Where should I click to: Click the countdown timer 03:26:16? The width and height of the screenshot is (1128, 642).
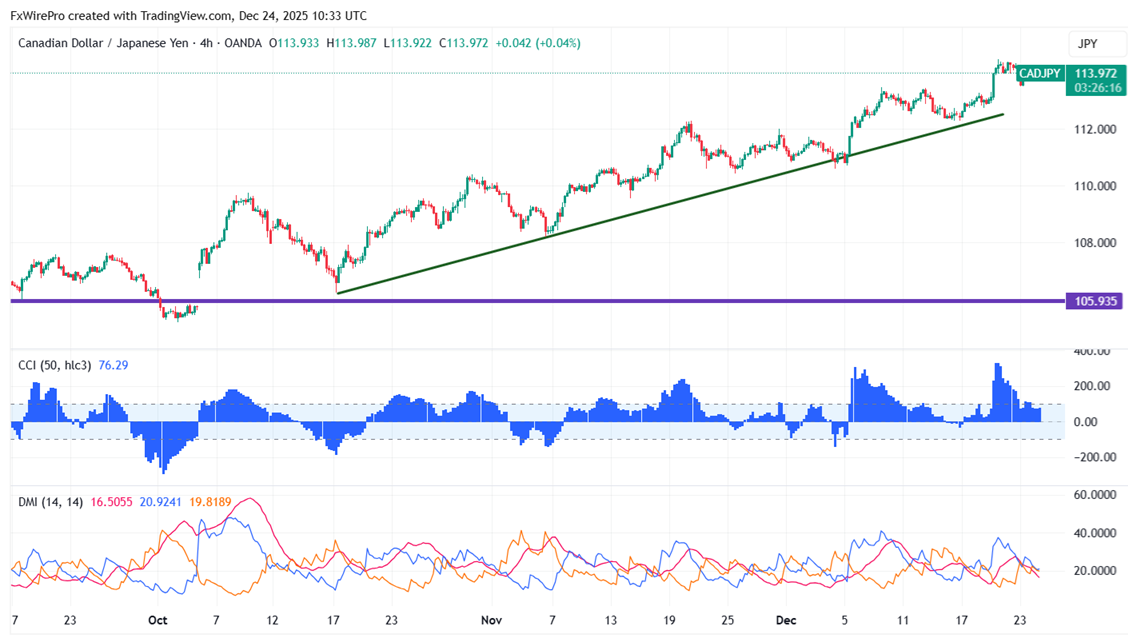[1097, 88]
